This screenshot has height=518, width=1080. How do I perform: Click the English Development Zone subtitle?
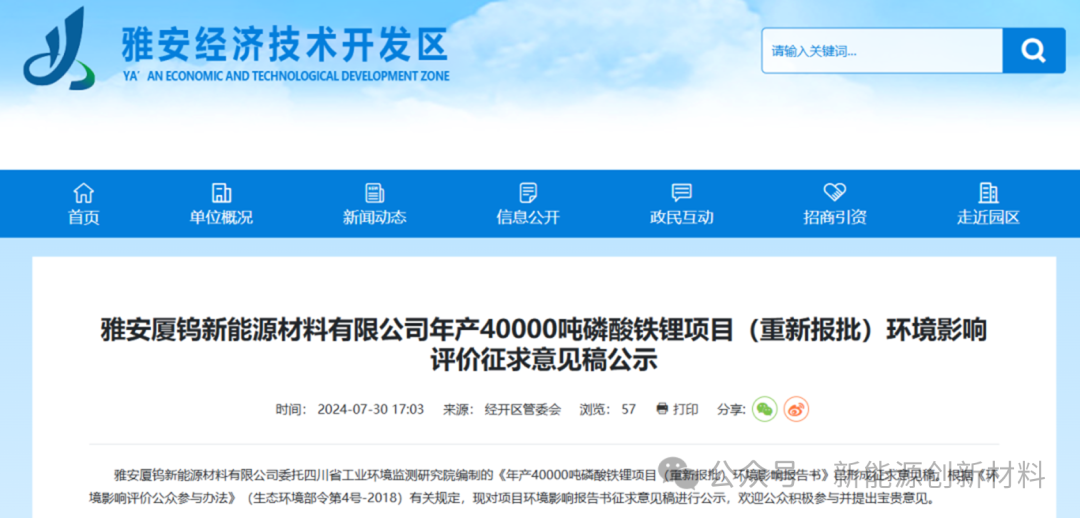pos(286,76)
